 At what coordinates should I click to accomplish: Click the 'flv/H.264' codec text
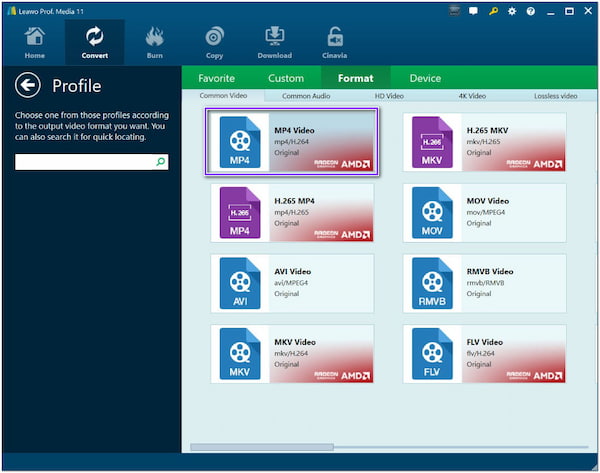tap(480, 353)
